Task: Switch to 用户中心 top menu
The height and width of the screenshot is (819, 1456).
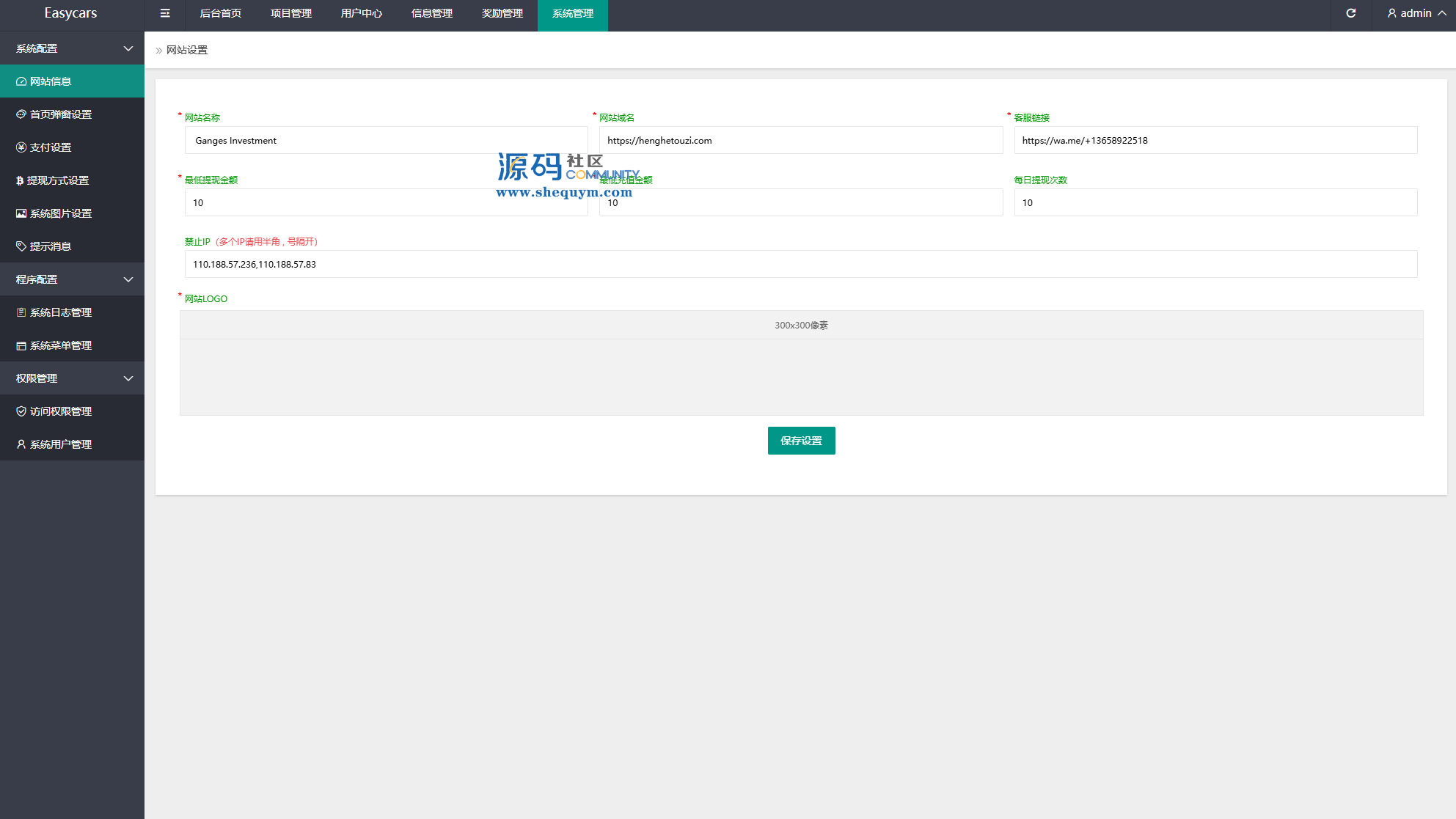Action: tap(362, 13)
